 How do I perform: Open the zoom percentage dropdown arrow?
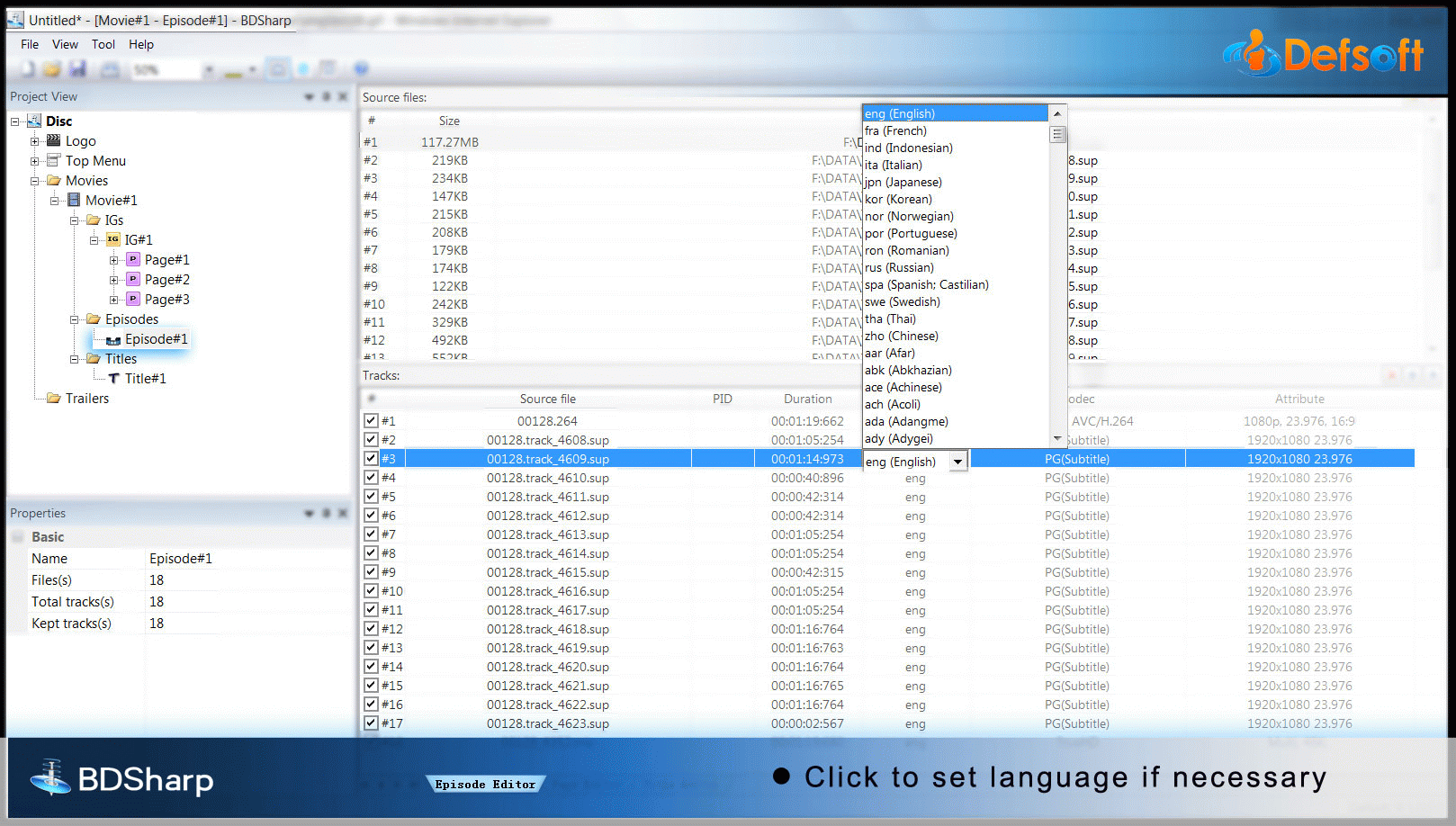point(209,69)
